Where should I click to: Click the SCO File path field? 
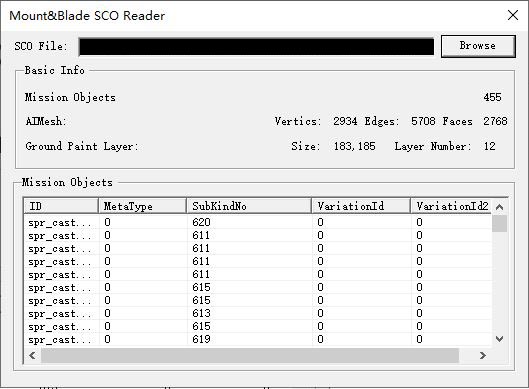pos(256,47)
